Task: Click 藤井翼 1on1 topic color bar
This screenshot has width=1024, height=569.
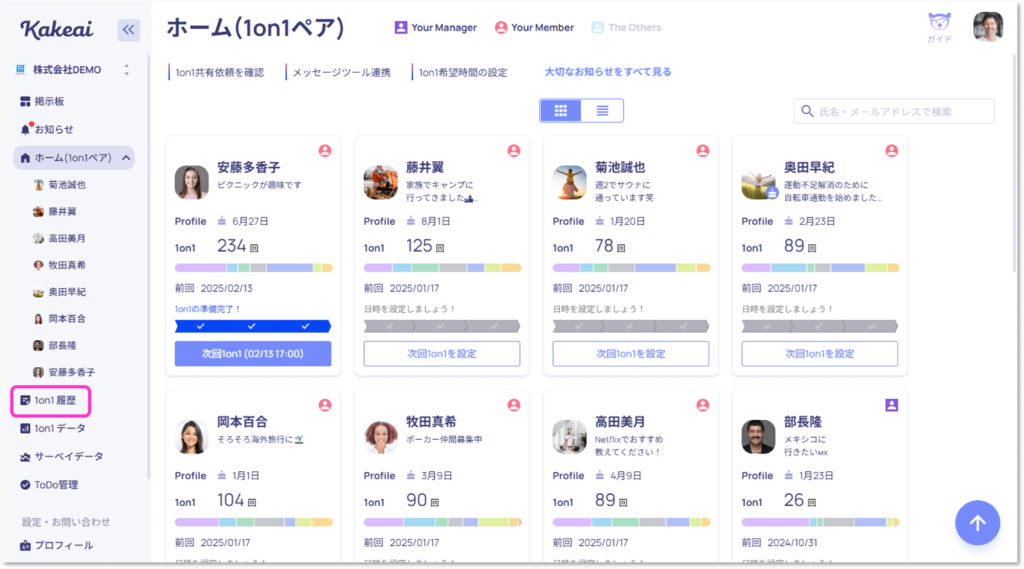Action: coord(443,268)
